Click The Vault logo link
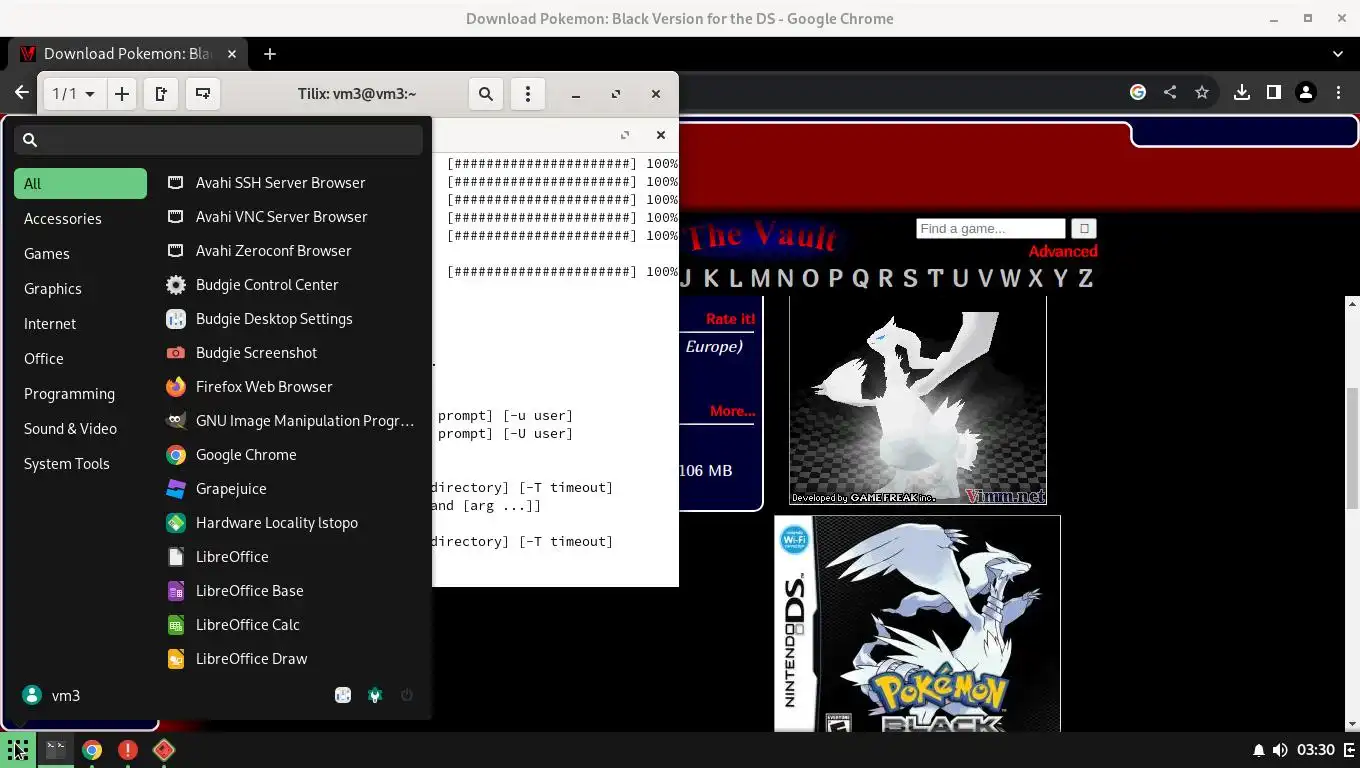1360x768 pixels. (762, 236)
